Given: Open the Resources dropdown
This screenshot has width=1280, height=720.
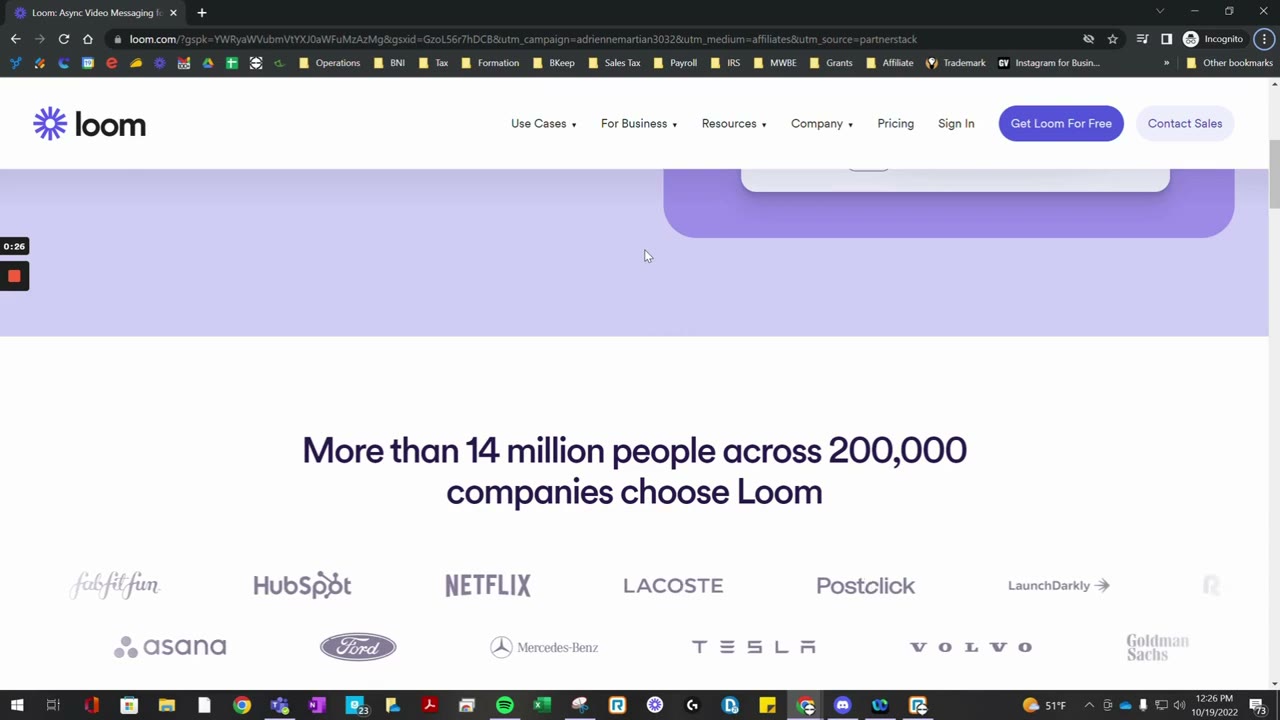Looking at the screenshot, I should tap(734, 124).
